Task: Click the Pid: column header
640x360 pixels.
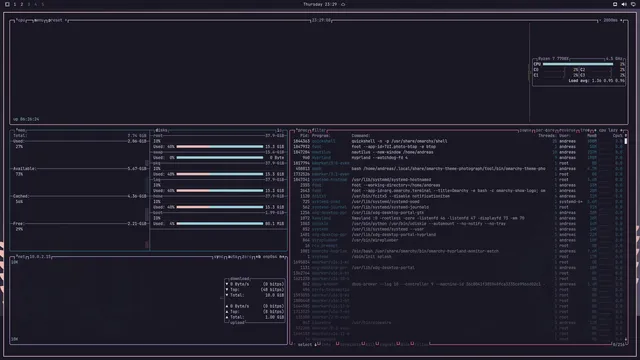Action: [x=304, y=136]
